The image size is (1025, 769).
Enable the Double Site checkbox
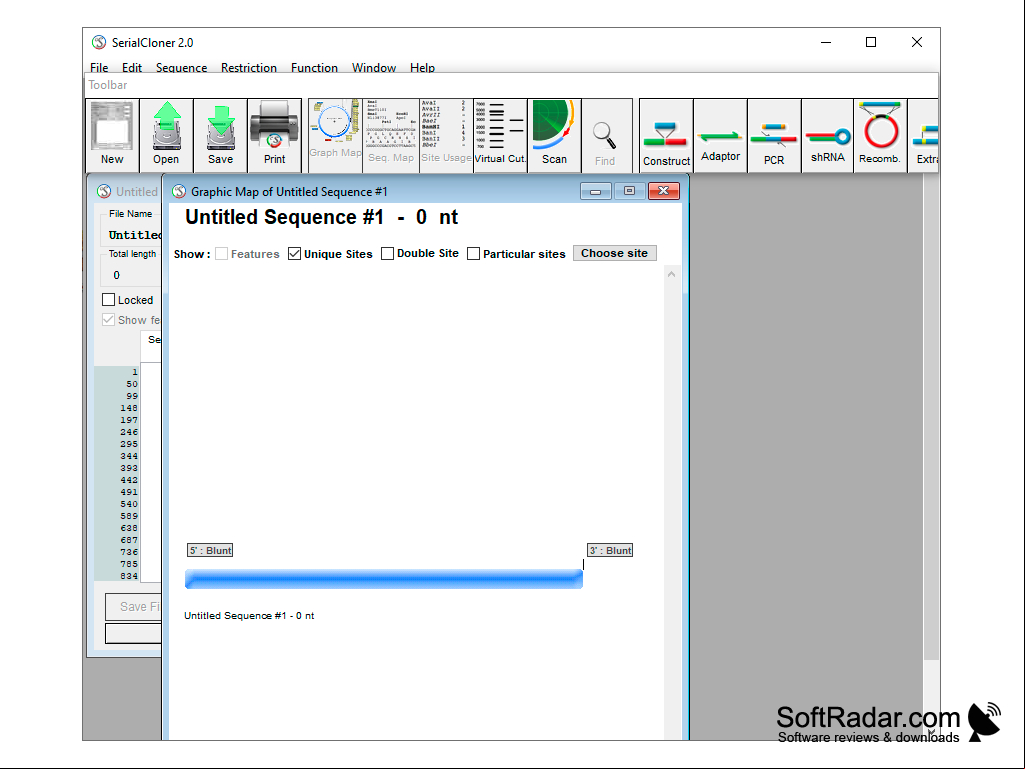pos(388,253)
